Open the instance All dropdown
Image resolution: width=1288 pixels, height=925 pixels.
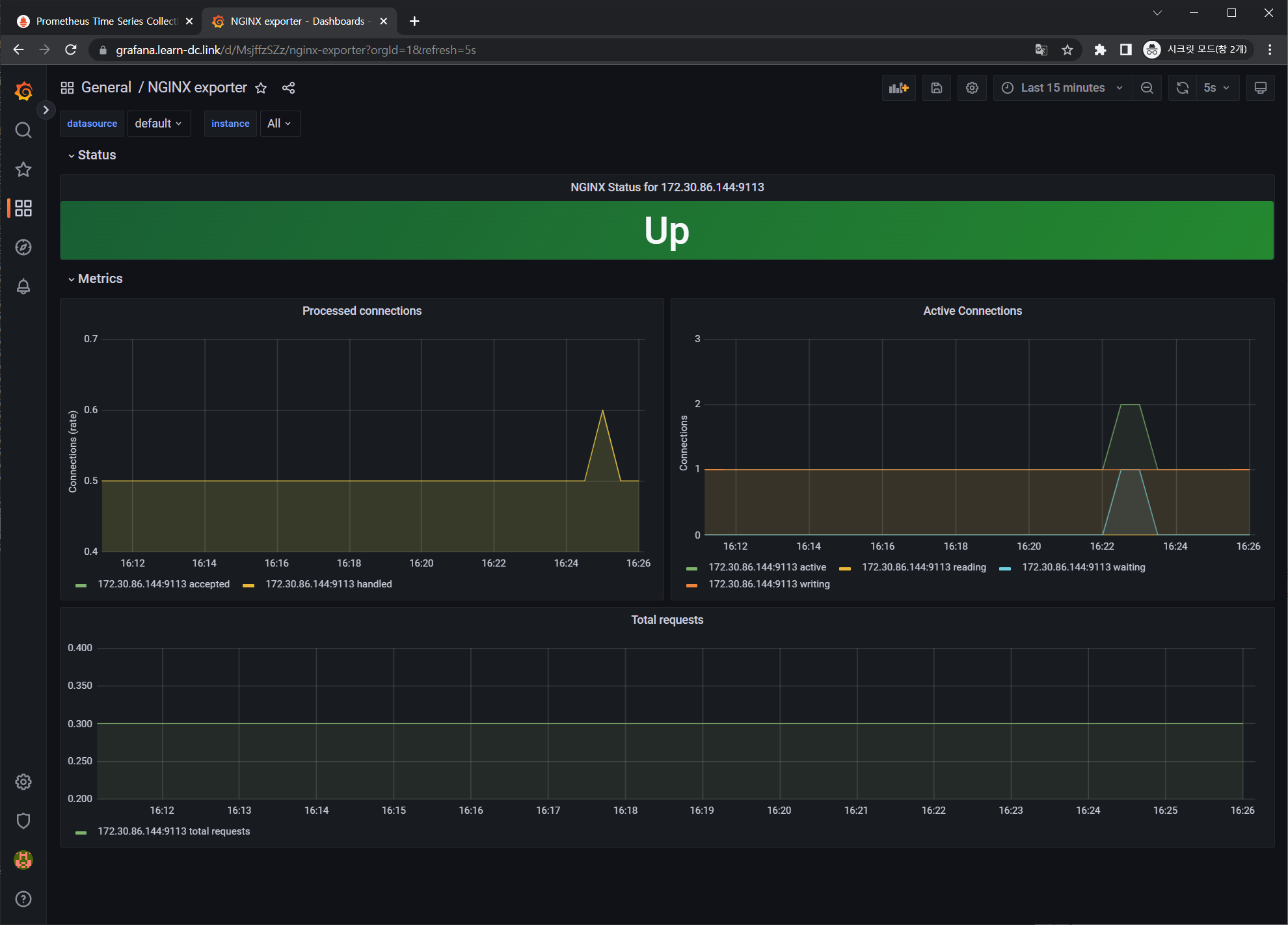(279, 124)
